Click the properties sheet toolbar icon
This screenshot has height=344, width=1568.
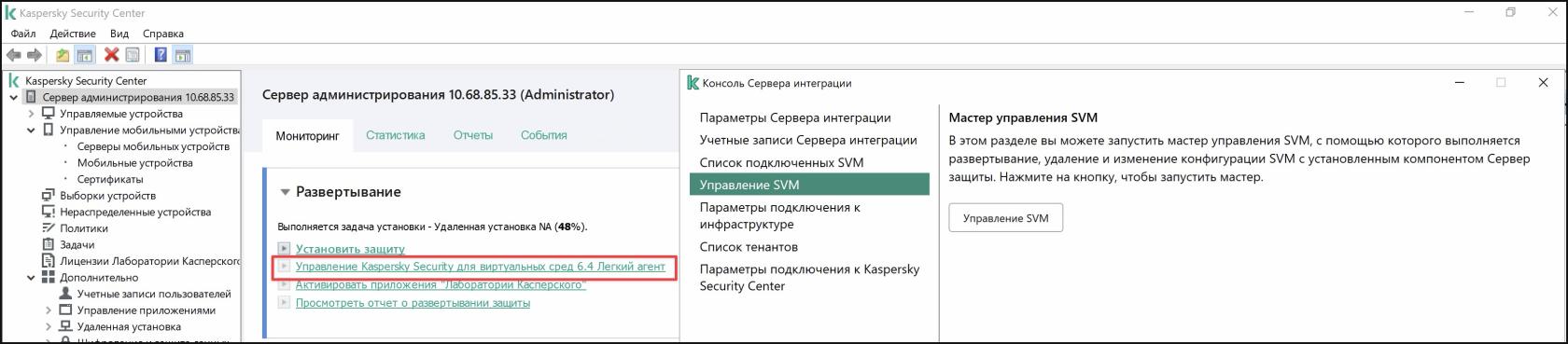click(x=133, y=55)
